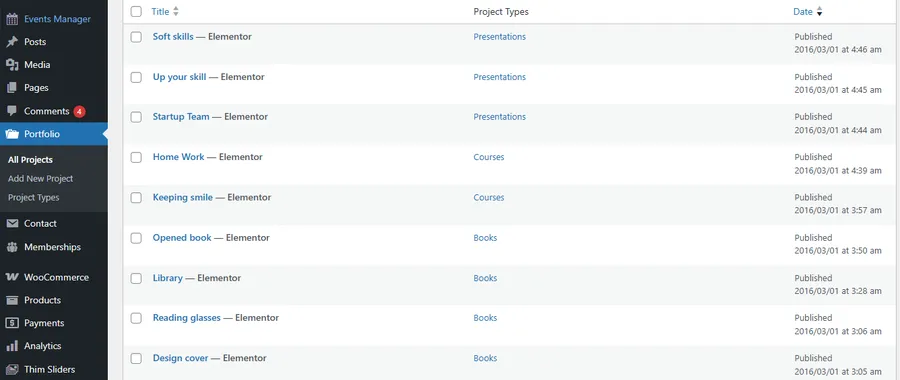
Task: Check the Home Work row checkbox
Action: (136, 157)
